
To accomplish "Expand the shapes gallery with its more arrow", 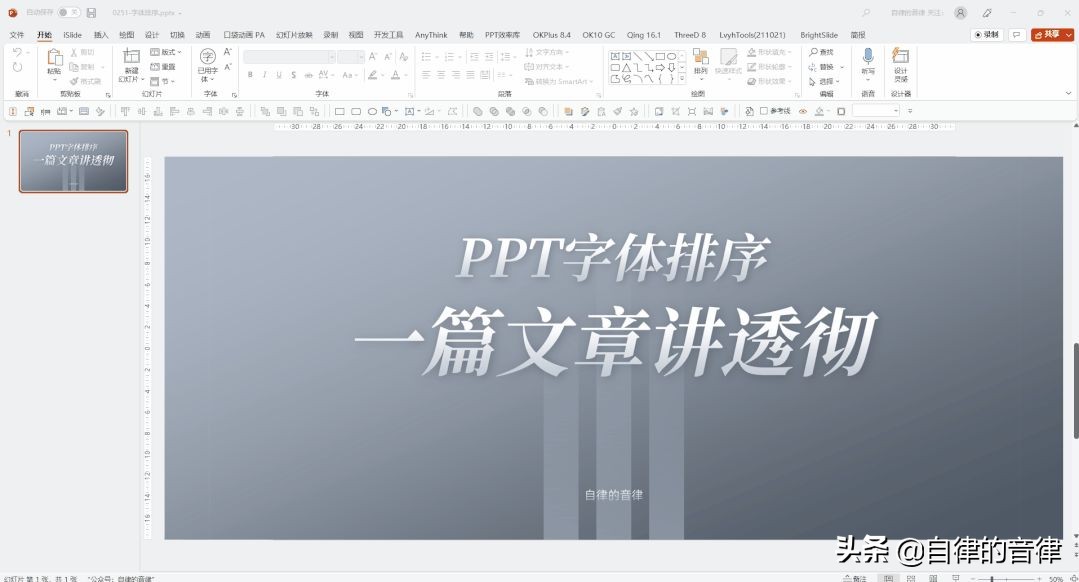I will [680, 76].
